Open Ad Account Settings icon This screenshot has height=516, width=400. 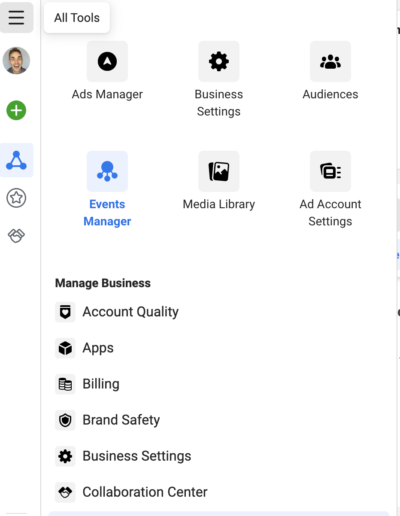coord(330,171)
